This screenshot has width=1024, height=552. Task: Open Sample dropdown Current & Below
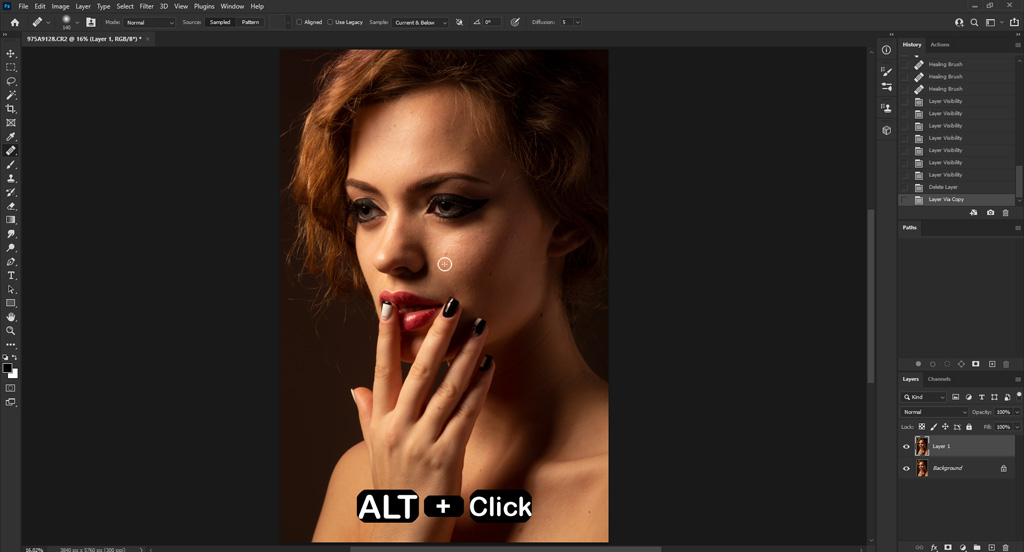420,22
